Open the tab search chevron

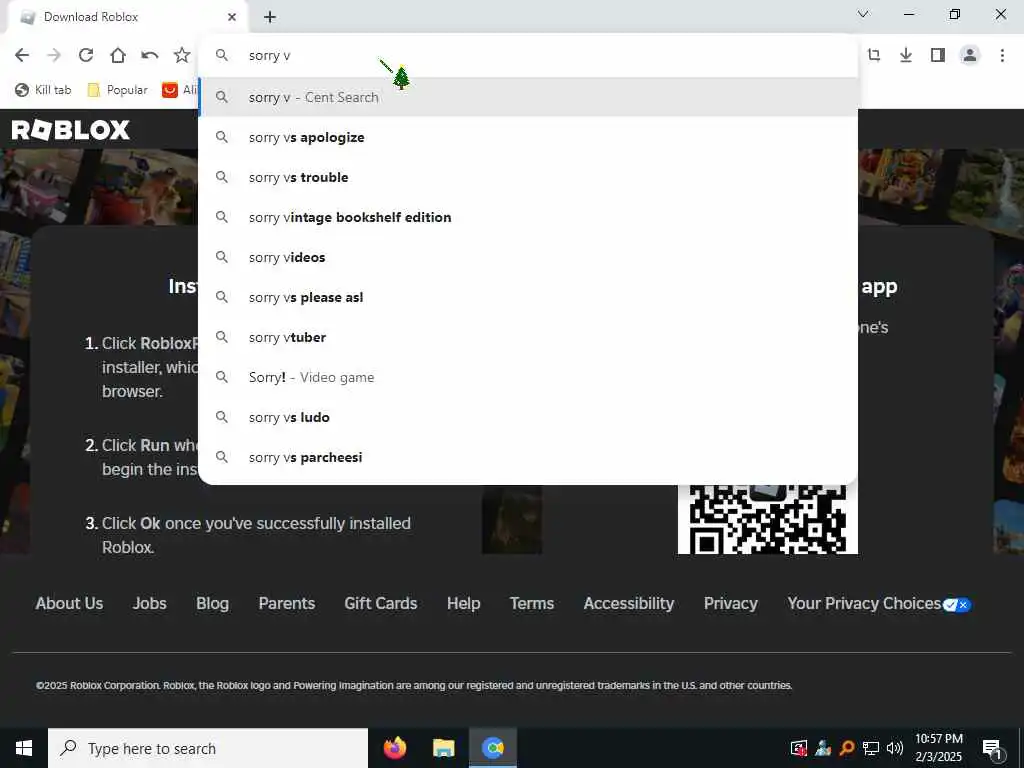[x=863, y=14]
